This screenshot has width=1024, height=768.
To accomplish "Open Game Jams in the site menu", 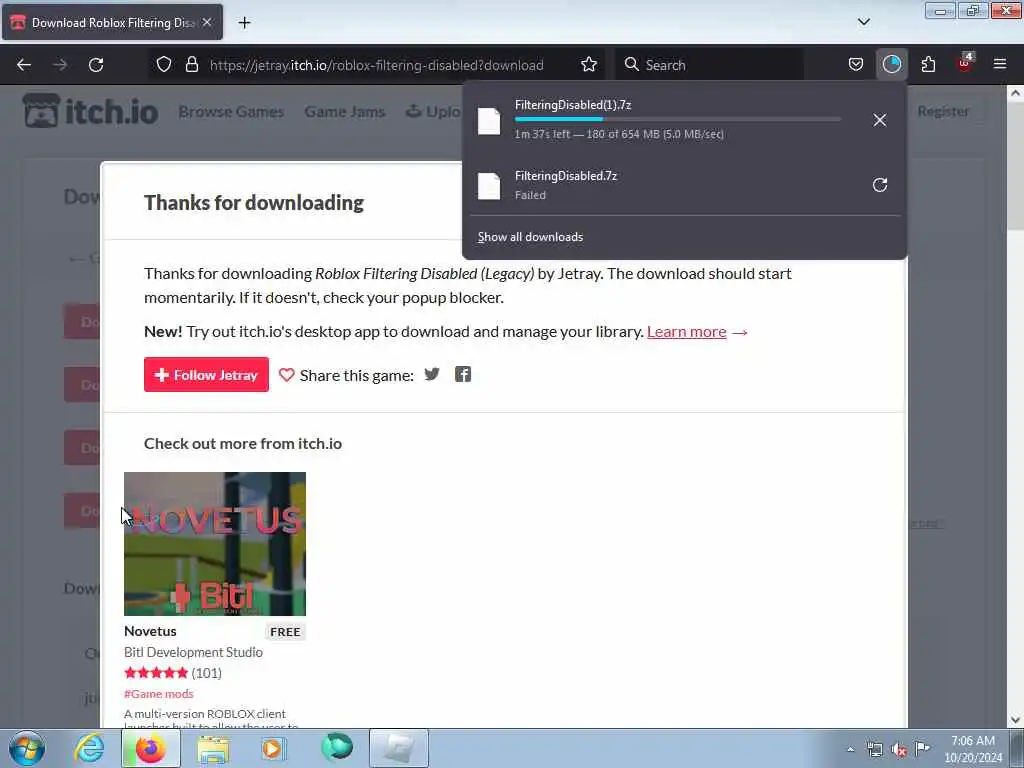I will click(344, 112).
